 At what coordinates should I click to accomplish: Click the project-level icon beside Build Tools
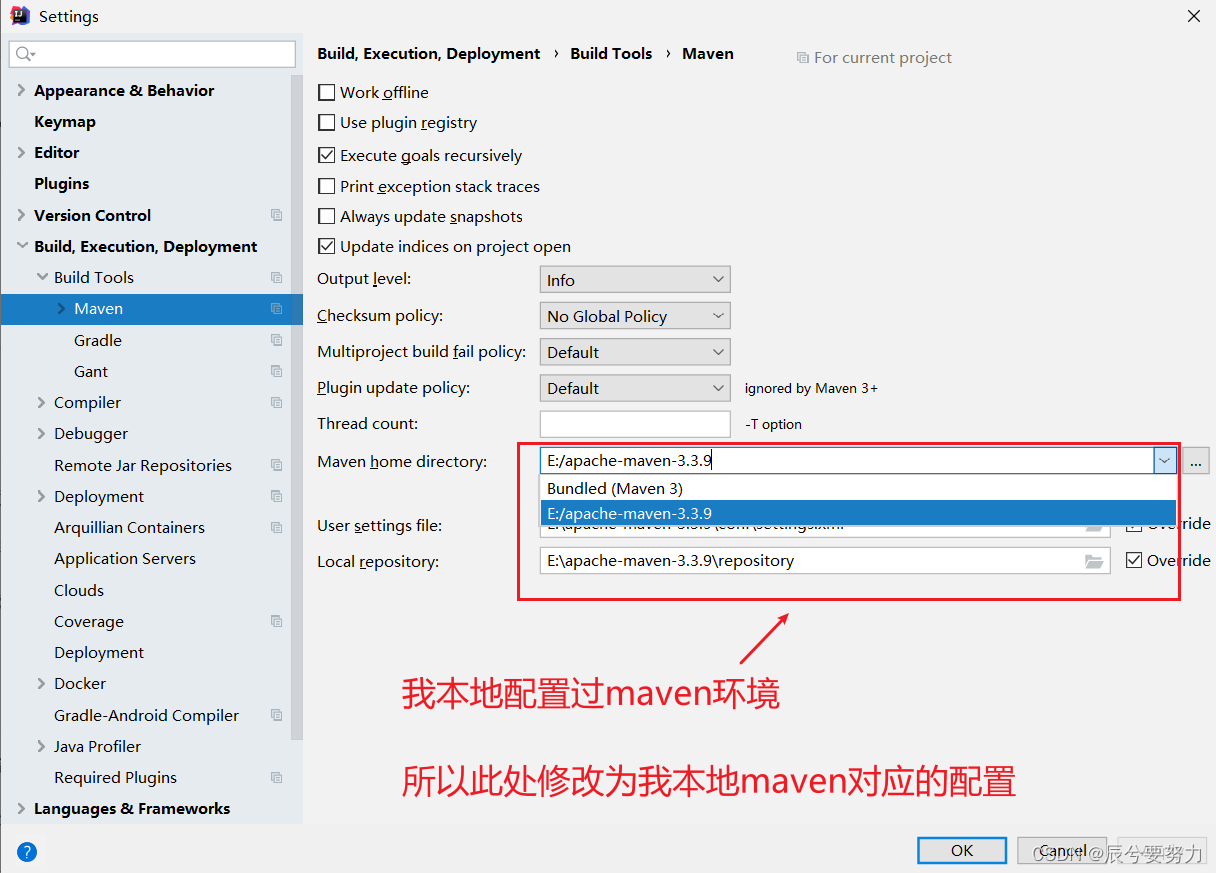pos(277,277)
